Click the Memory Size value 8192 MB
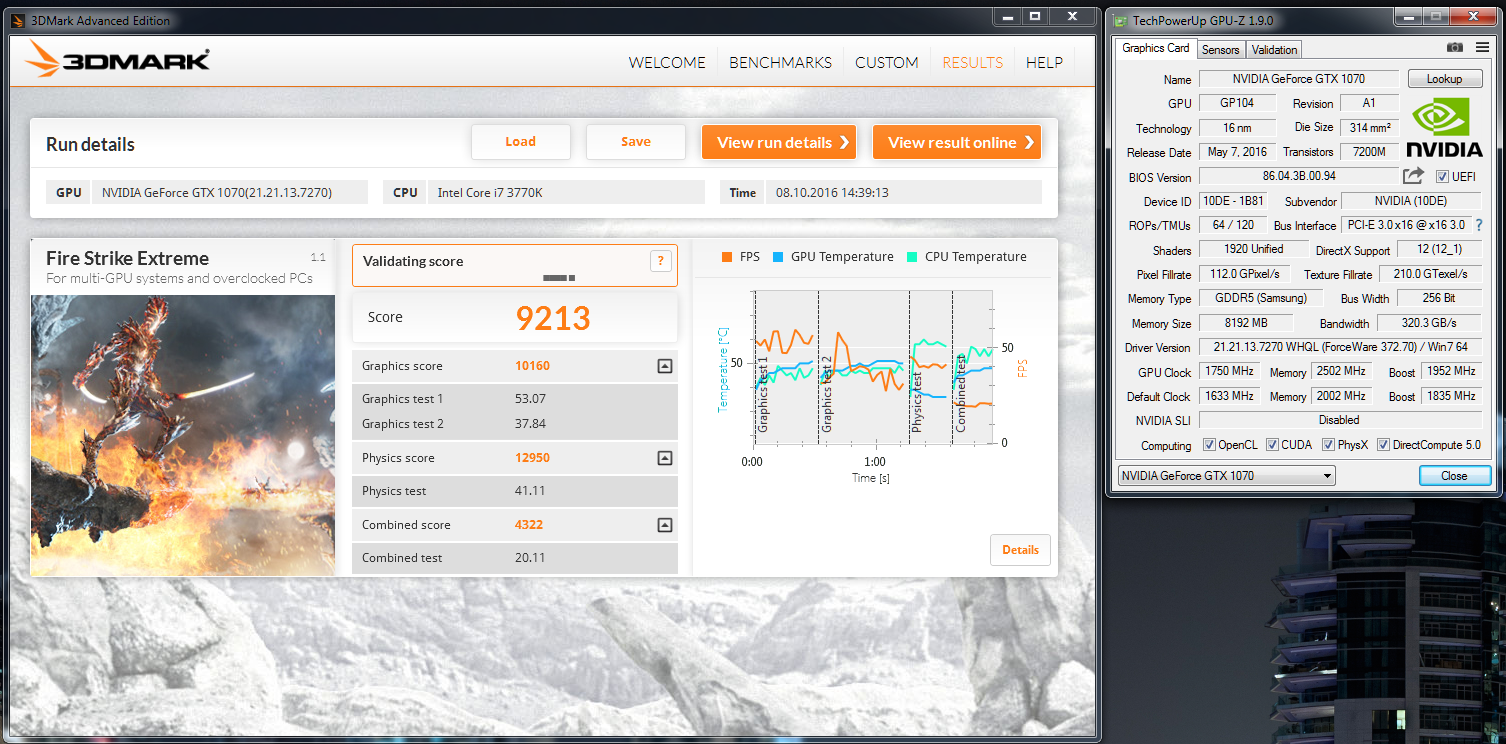The height and width of the screenshot is (744, 1506). click(1246, 323)
